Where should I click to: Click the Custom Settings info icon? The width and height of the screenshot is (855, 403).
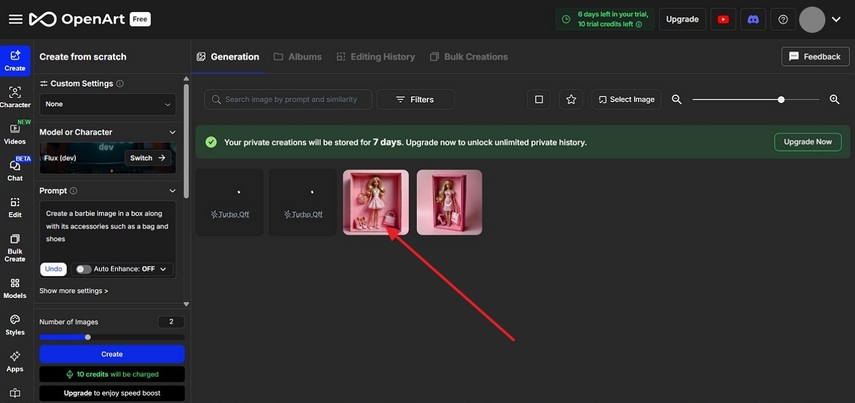tap(120, 83)
